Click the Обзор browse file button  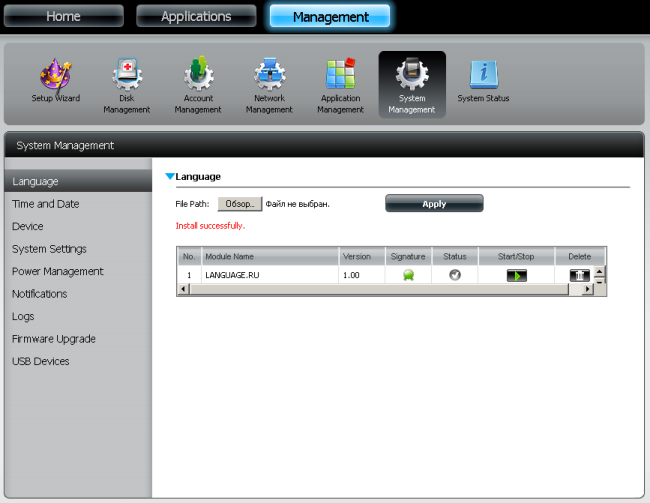[x=240, y=204]
